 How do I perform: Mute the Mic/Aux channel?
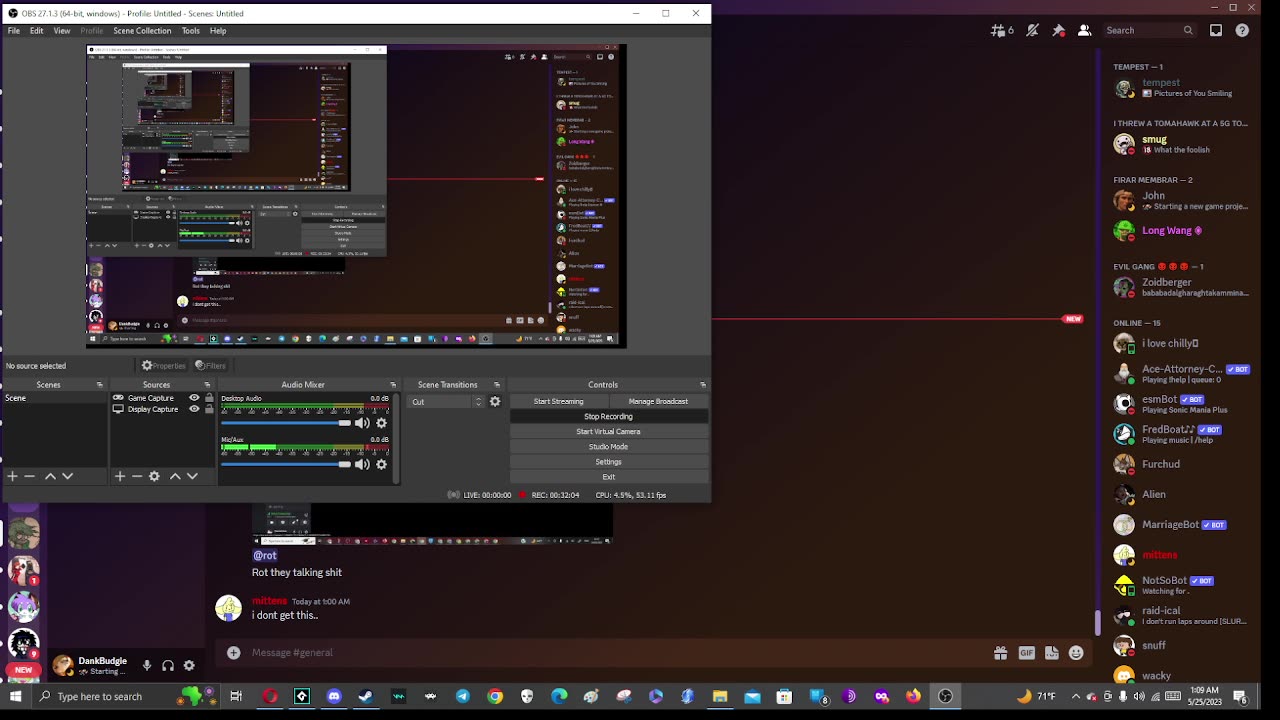point(362,464)
